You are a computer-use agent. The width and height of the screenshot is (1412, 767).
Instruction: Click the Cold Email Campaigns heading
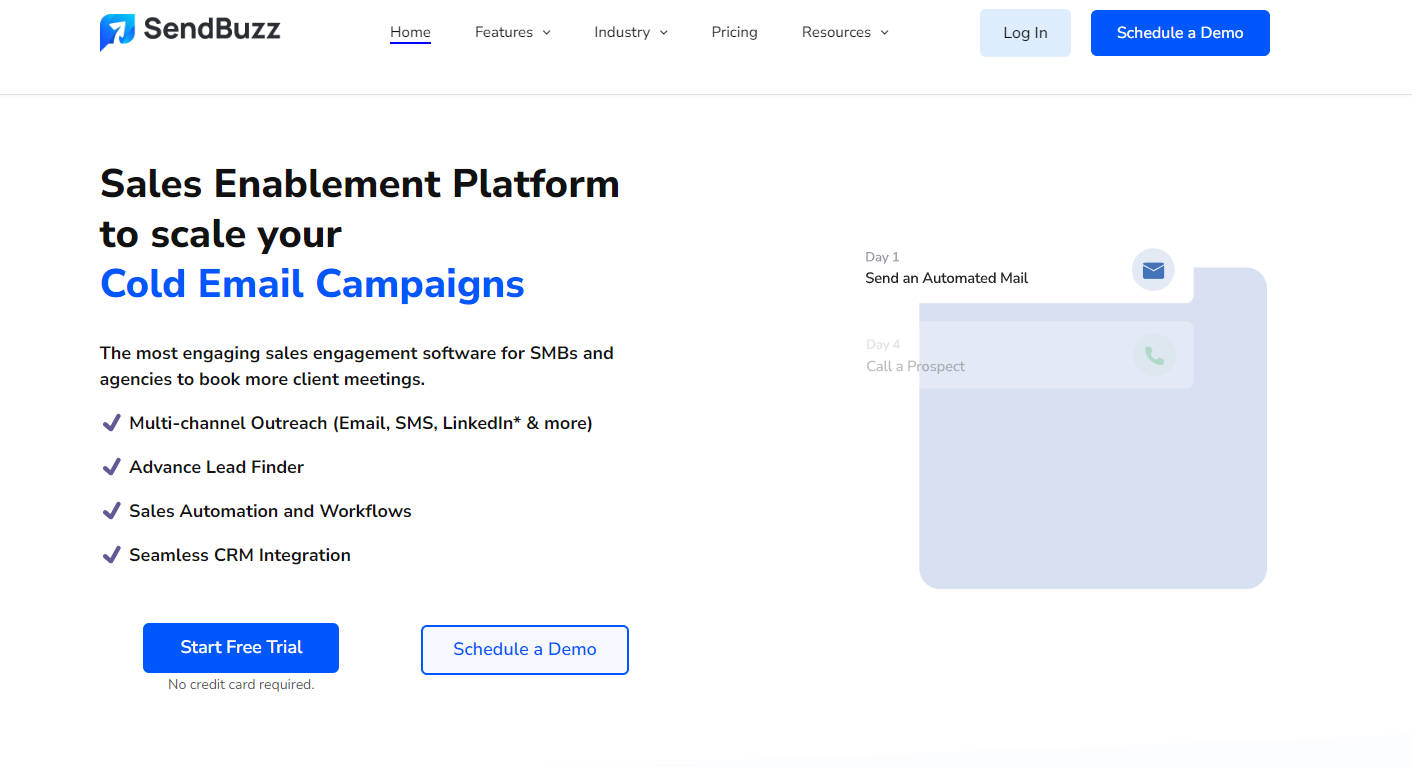312,284
